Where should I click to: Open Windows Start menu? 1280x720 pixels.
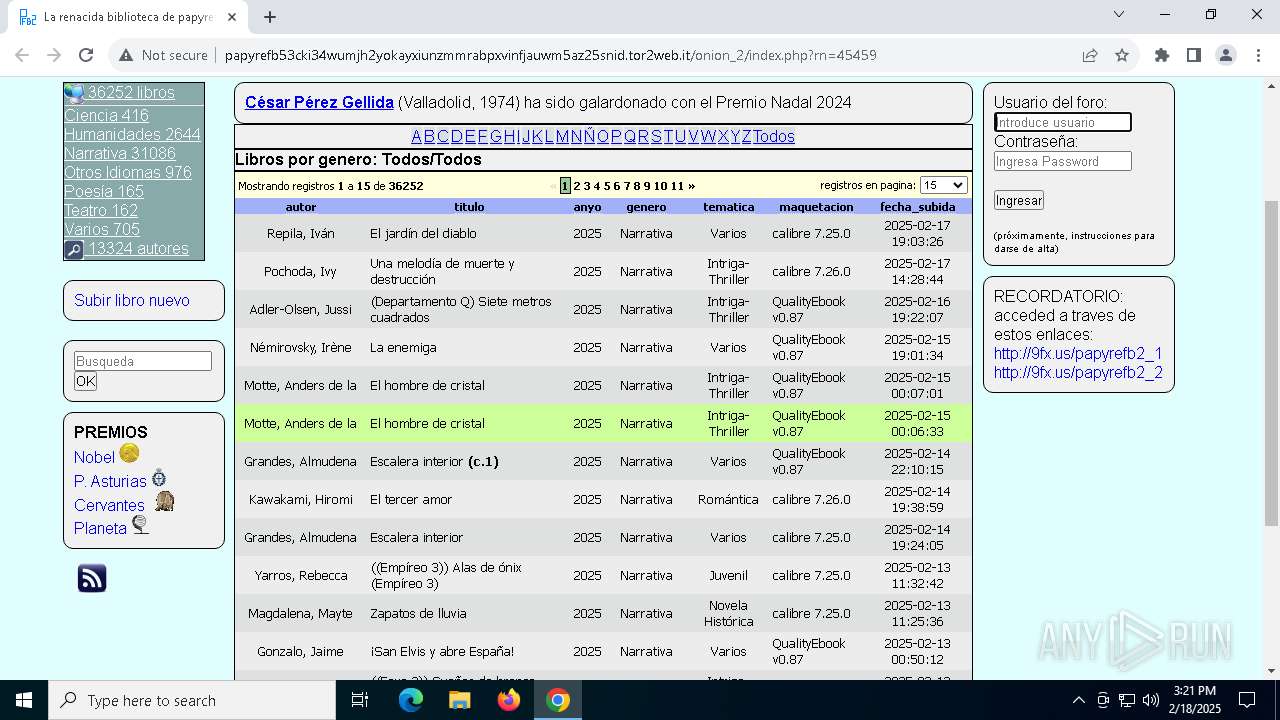[24, 700]
